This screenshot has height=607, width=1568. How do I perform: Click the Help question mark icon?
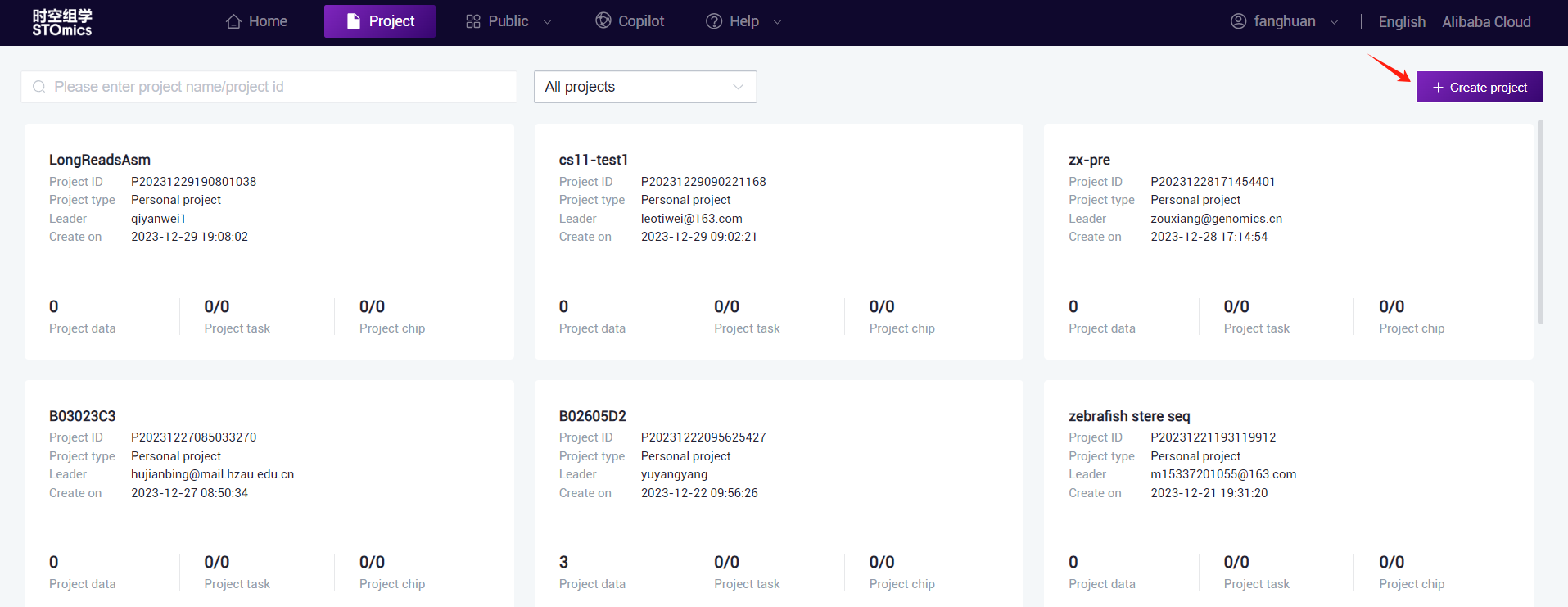click(714, 21)
